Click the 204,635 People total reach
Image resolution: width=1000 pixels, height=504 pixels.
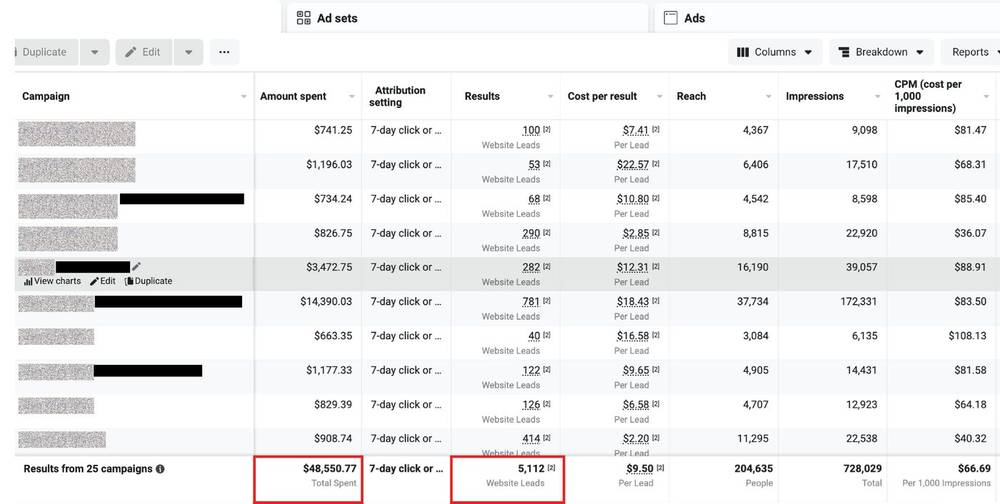[753, 469]
